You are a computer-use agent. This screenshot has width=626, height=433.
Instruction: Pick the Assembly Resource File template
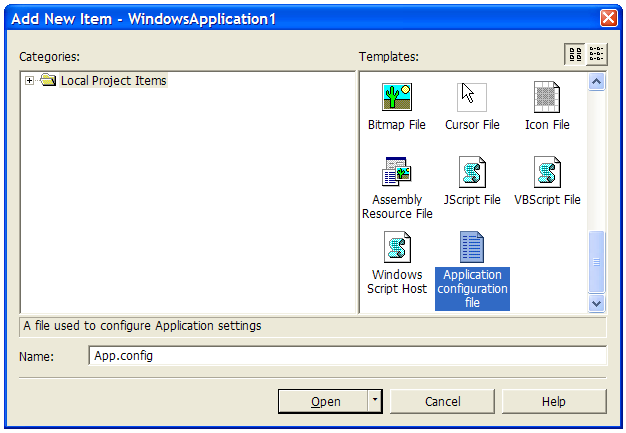tap(396, 173)
